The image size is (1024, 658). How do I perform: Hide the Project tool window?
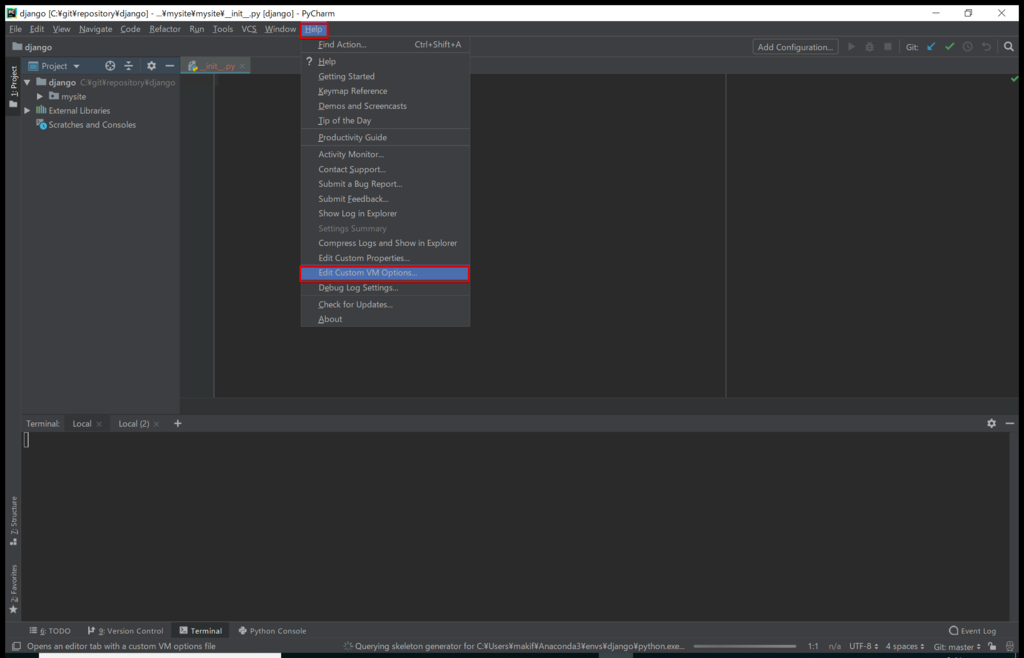click(170, 66)
